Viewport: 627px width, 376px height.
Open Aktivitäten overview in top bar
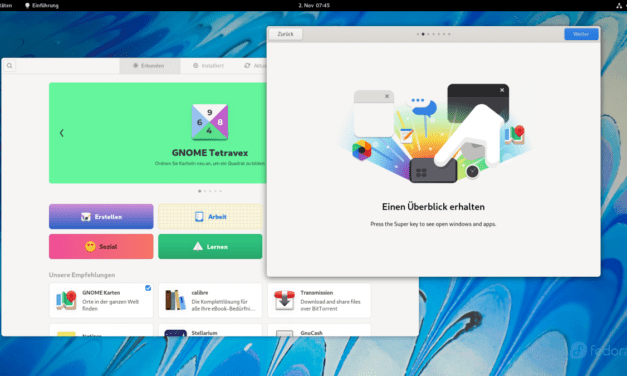[6, 6]
